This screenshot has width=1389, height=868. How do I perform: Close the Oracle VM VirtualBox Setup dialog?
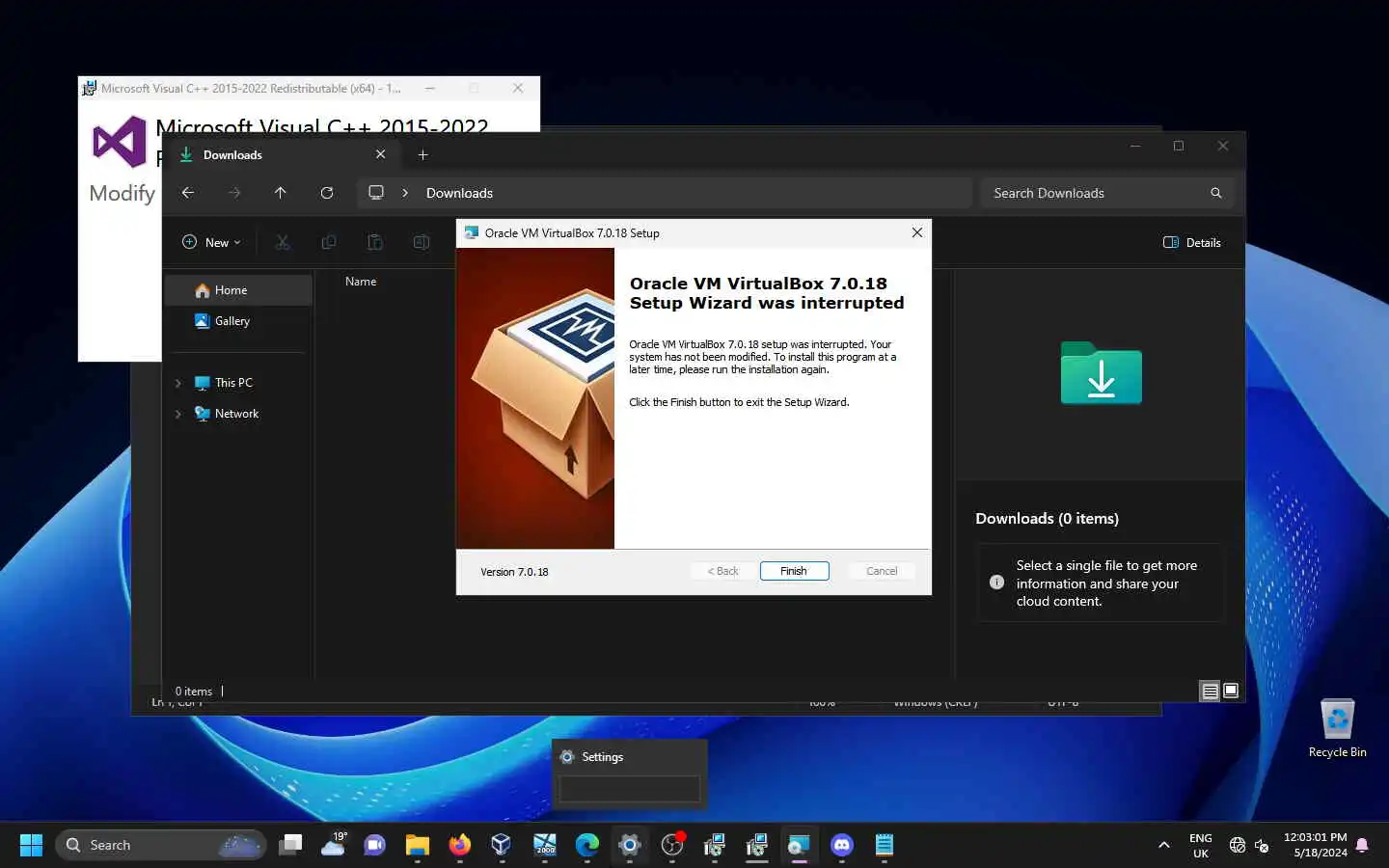coord(916,232)
